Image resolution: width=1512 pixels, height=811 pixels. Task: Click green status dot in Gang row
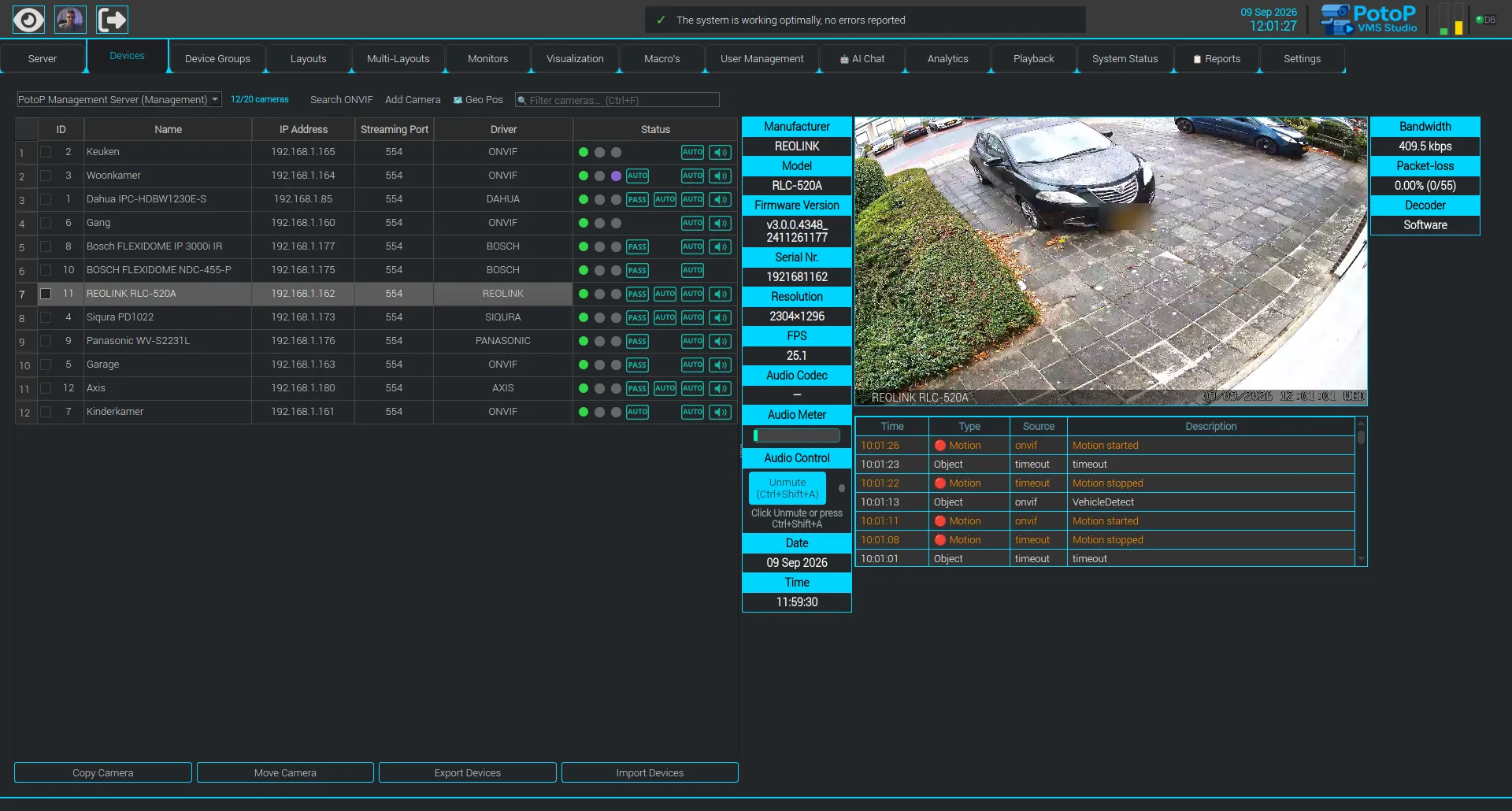584,223
